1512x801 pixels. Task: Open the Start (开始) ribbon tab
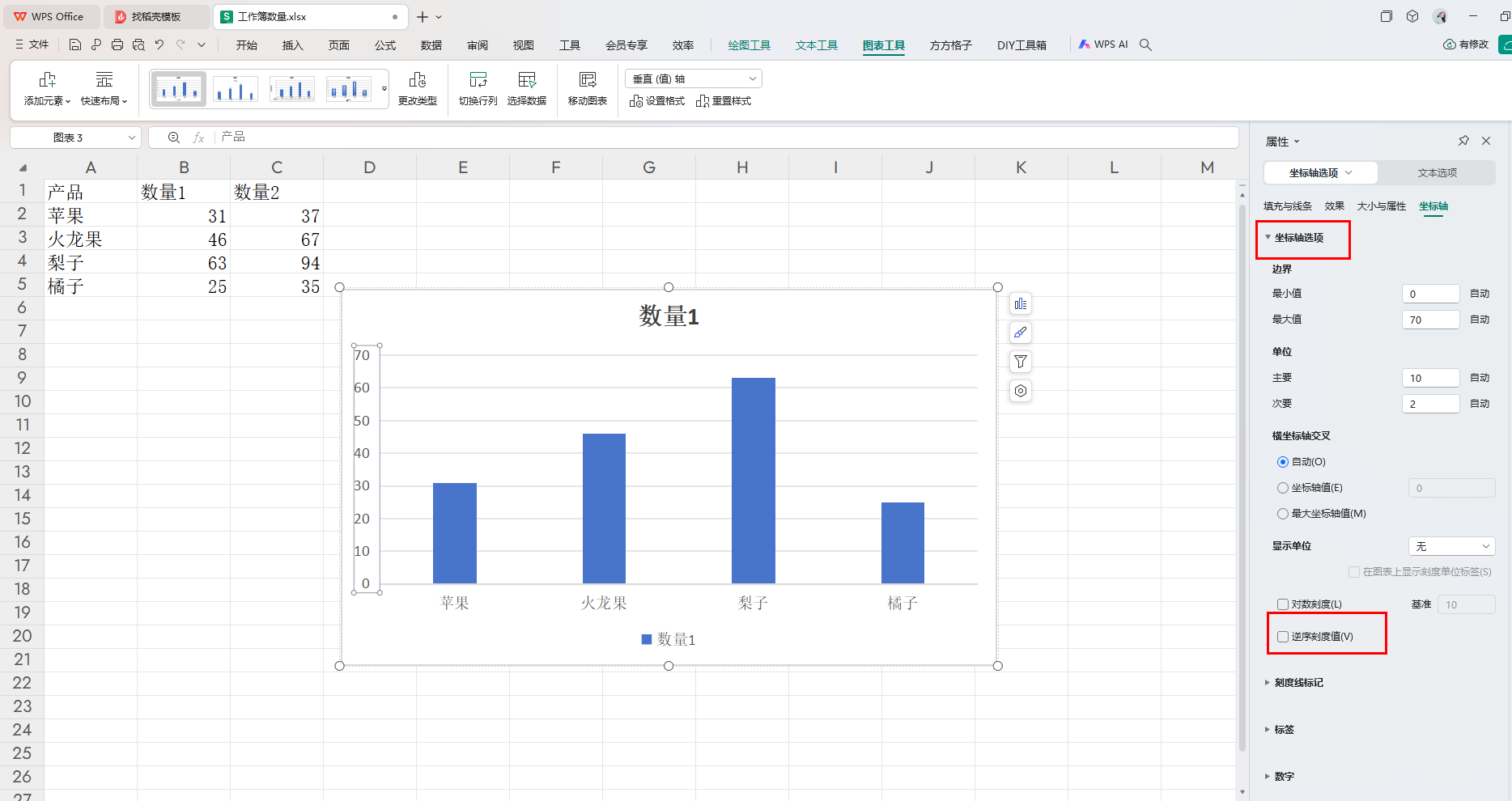pyautogui.click(x=247, y=45)
